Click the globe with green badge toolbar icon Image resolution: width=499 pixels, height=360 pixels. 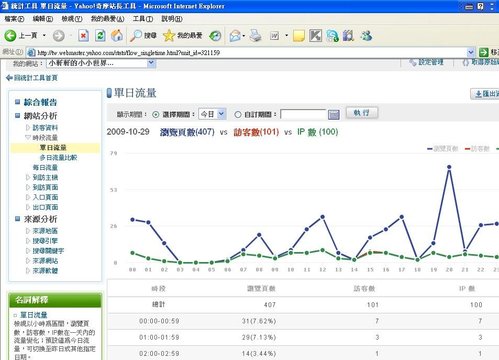click(332, 36)
